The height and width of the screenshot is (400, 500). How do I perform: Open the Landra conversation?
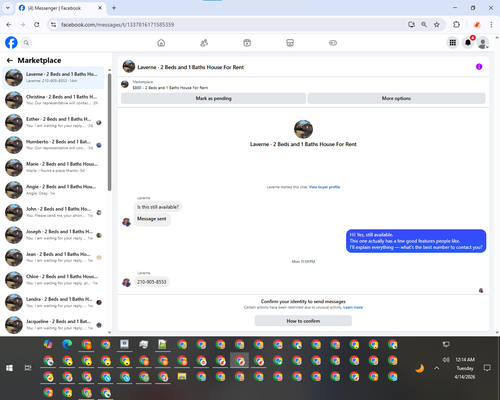coord(53,302)
